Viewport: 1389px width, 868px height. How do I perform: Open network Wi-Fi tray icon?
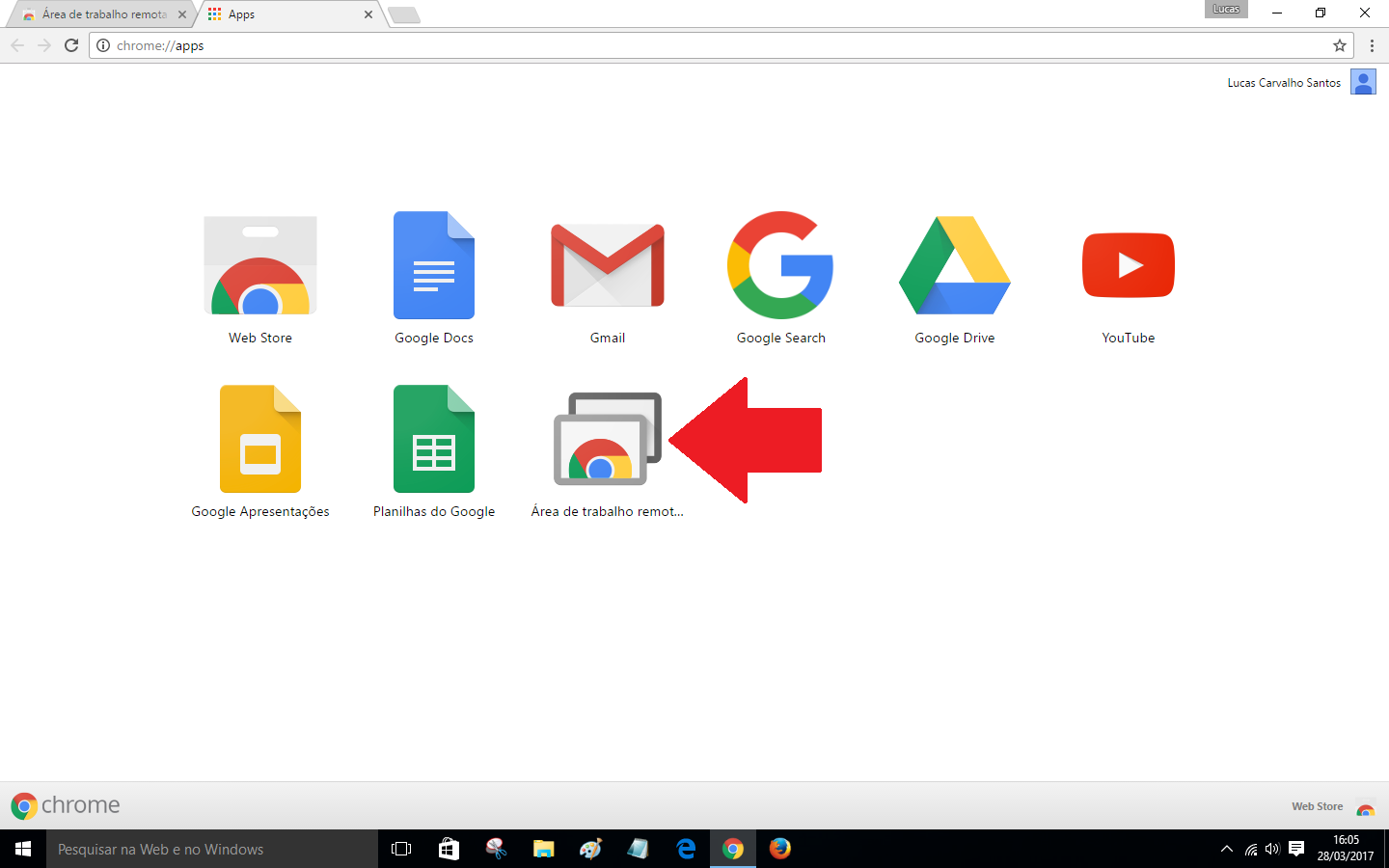click(x=1251, y=849)
